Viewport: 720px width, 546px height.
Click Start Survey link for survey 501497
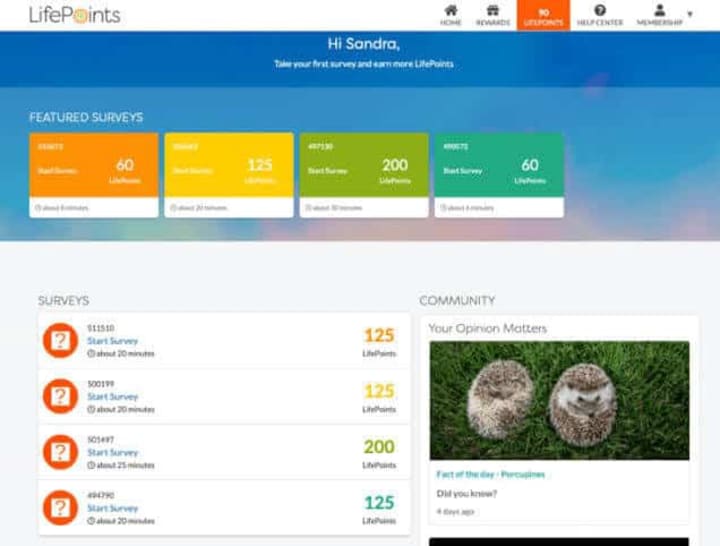112,453
